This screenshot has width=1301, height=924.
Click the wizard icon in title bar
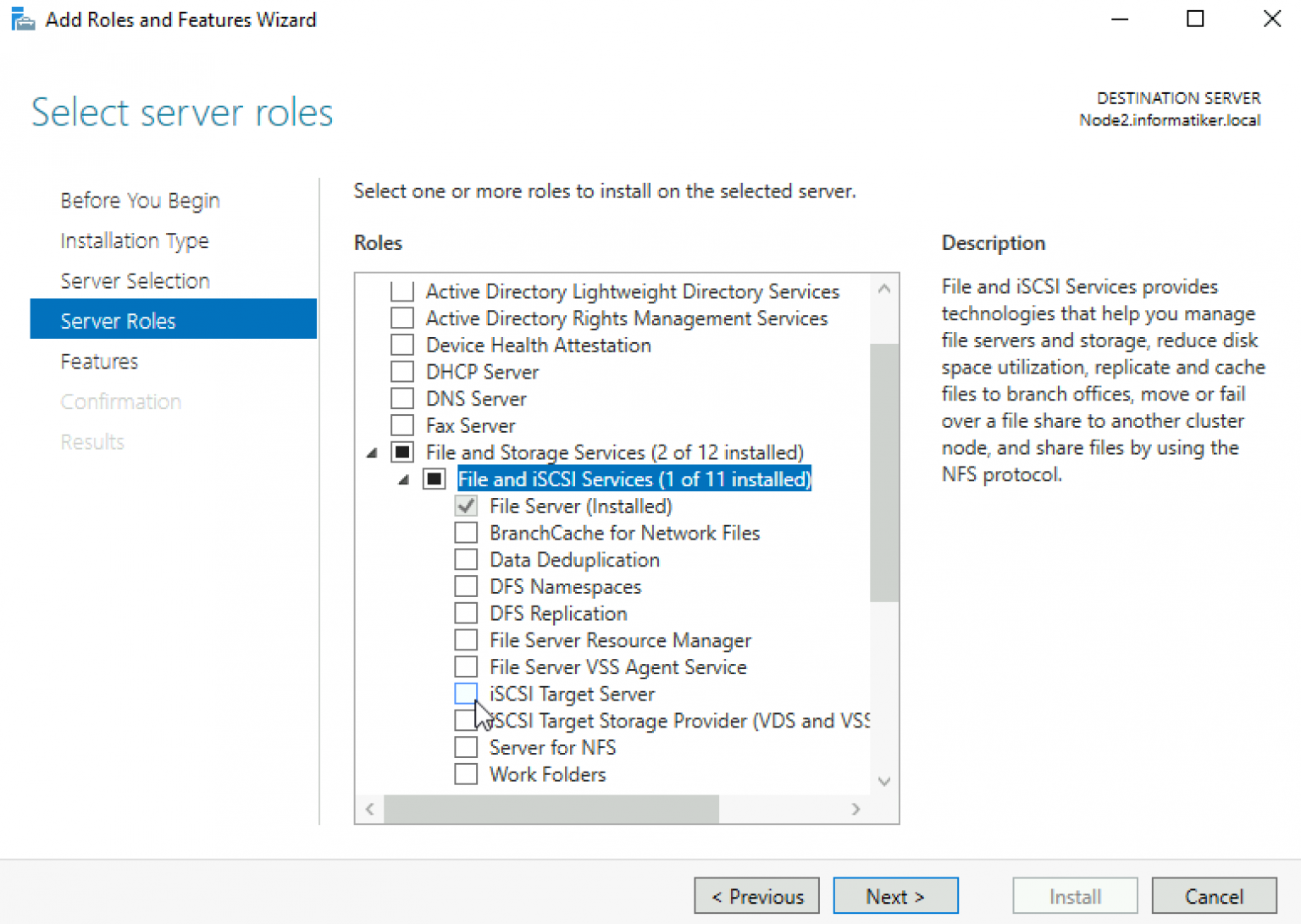tap(23, 19)
